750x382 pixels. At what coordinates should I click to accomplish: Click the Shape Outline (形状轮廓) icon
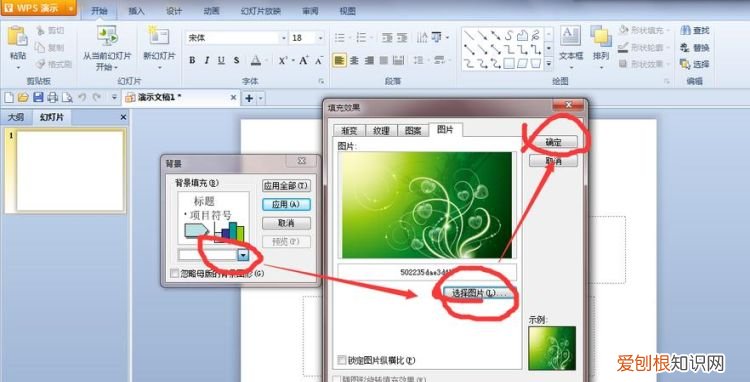tap(623, 48)
